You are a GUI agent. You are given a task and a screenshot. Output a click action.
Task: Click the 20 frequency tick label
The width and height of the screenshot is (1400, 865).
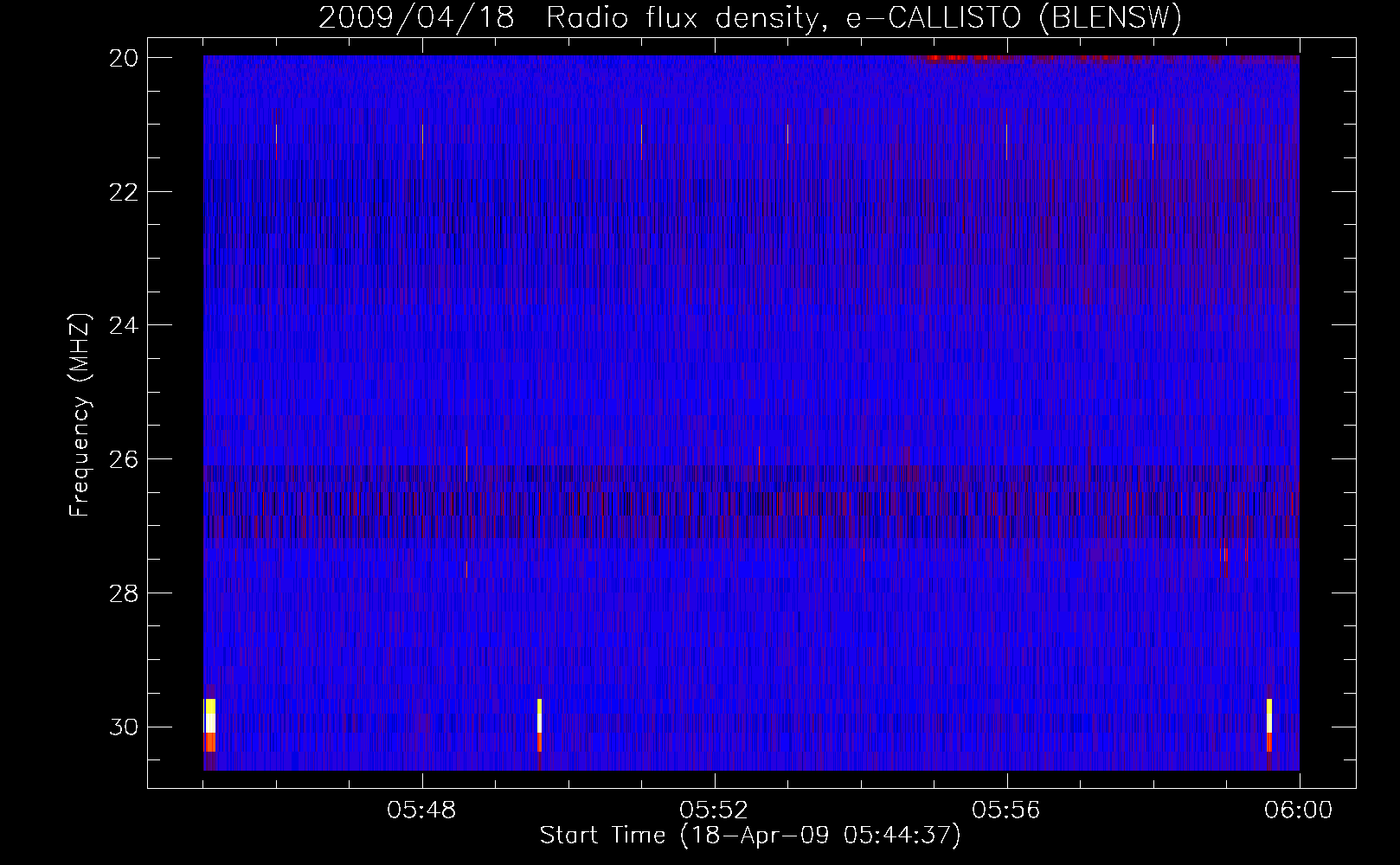pyautogui.click(x=124, y=57)
